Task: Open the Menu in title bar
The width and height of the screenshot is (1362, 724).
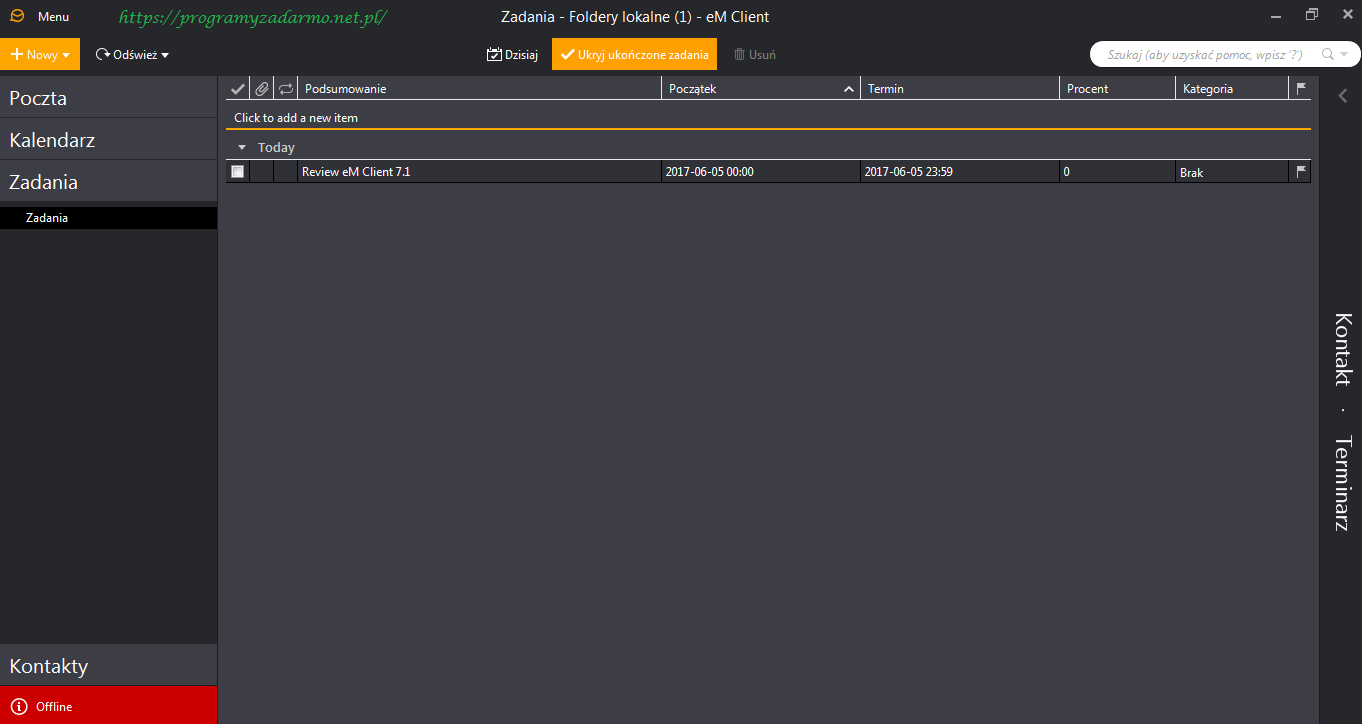Action: click(53, 17)
